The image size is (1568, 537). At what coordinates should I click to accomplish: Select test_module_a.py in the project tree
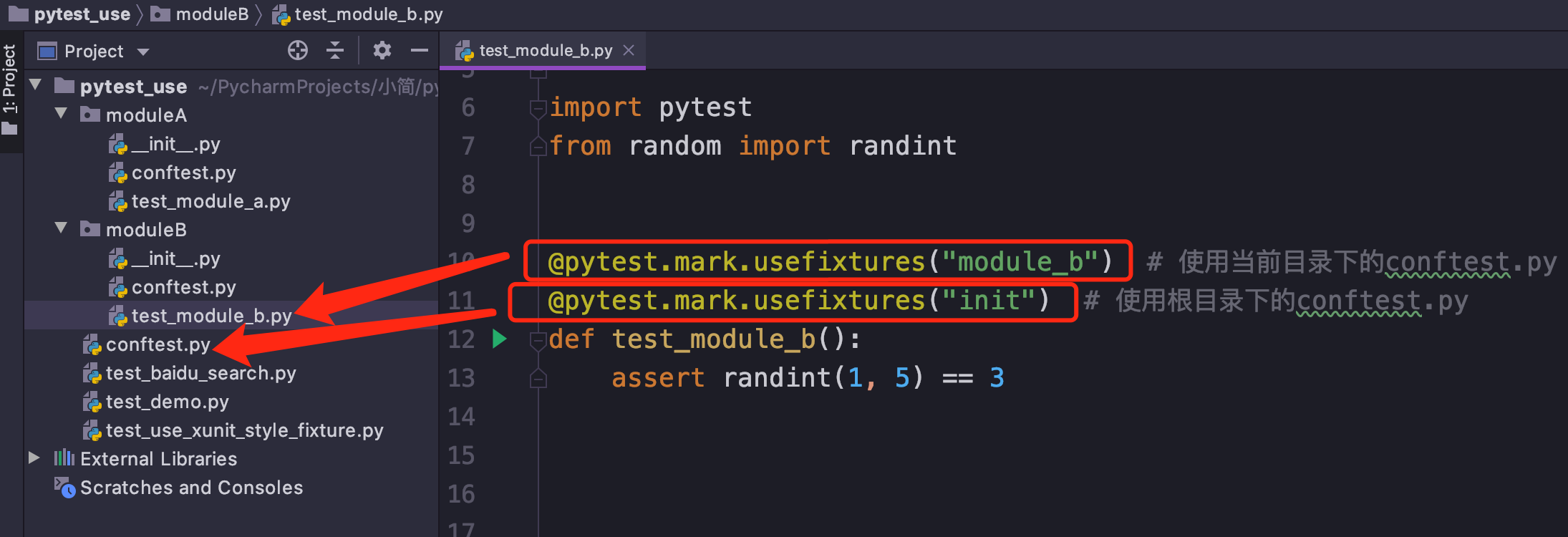210,201
